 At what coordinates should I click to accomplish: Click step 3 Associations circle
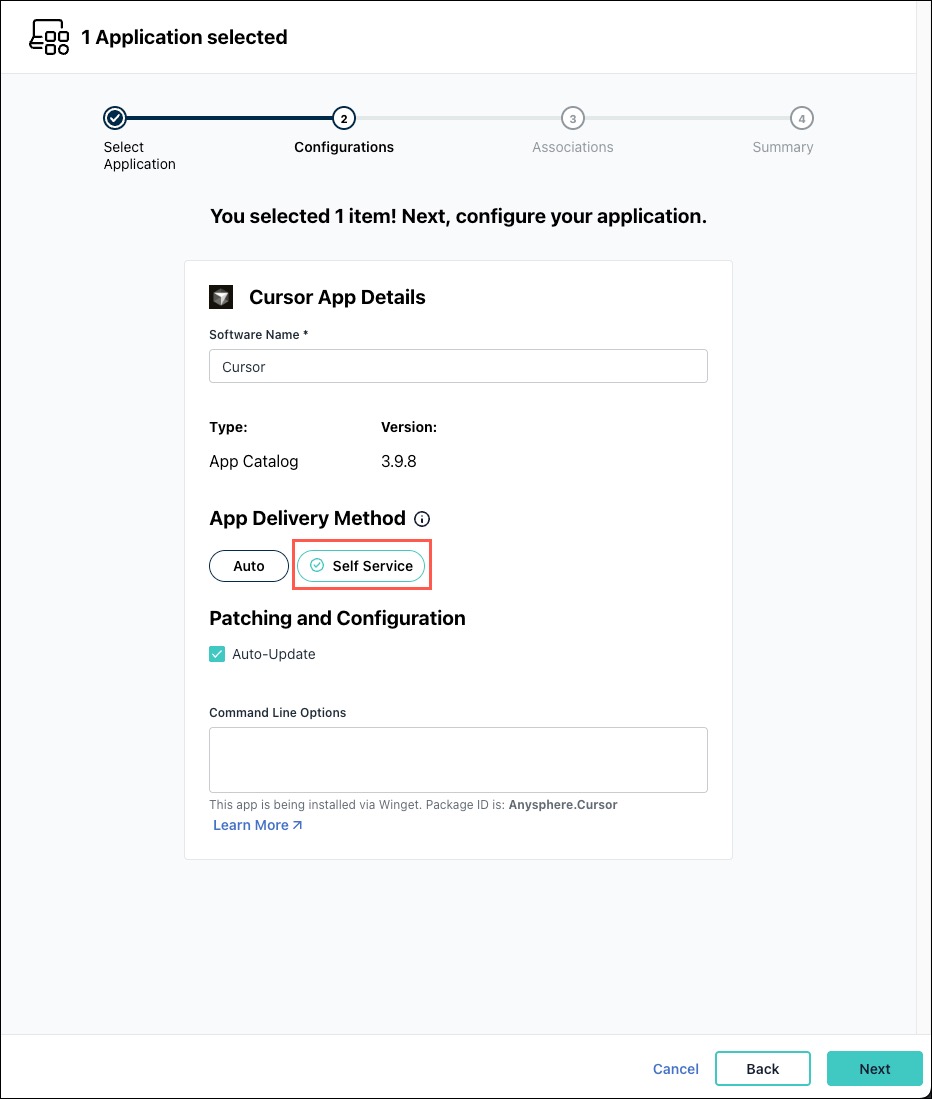click(573, 118)
